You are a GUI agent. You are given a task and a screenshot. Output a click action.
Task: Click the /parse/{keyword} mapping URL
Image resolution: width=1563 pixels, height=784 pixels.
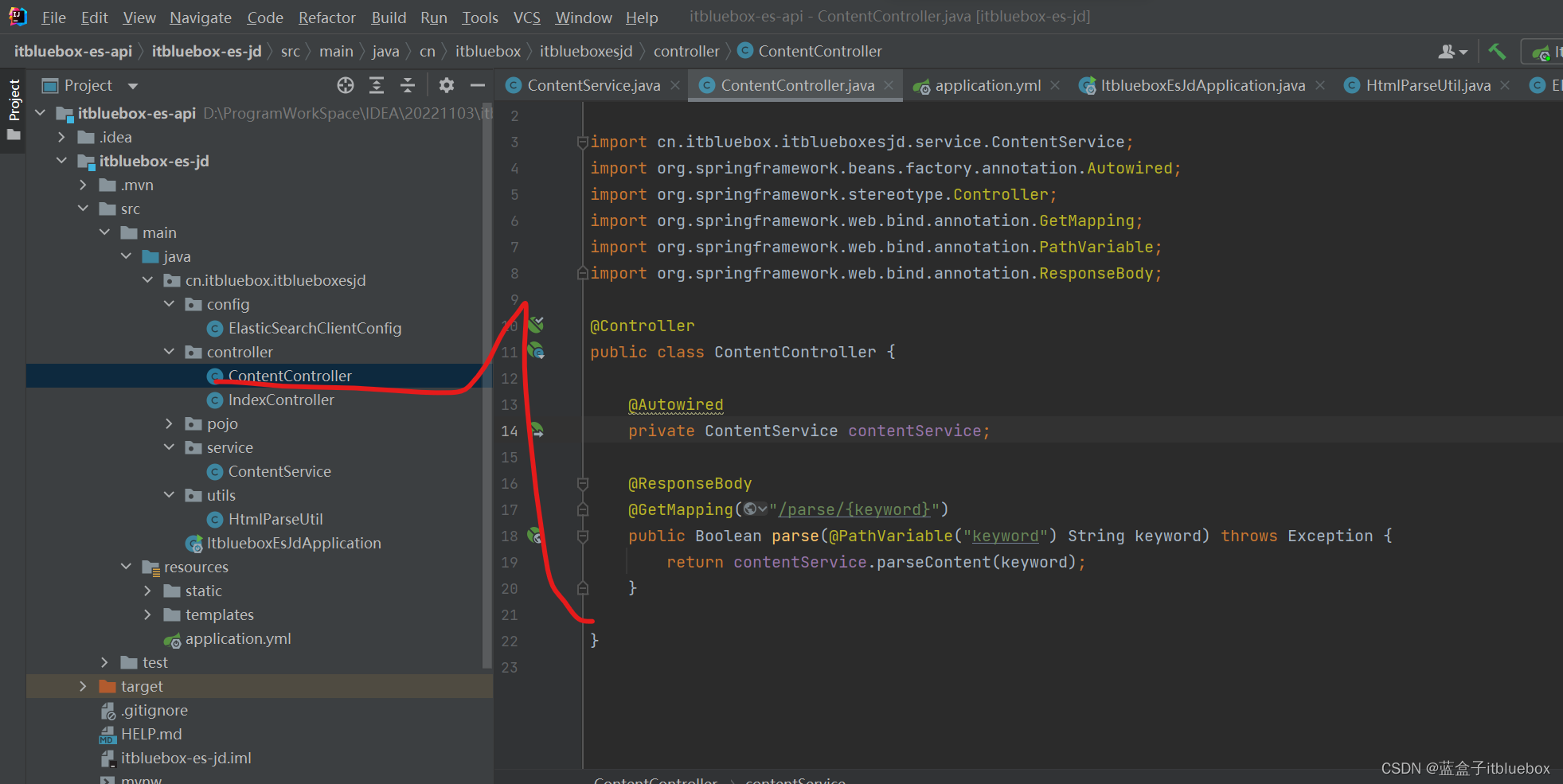tap(854, 509)
